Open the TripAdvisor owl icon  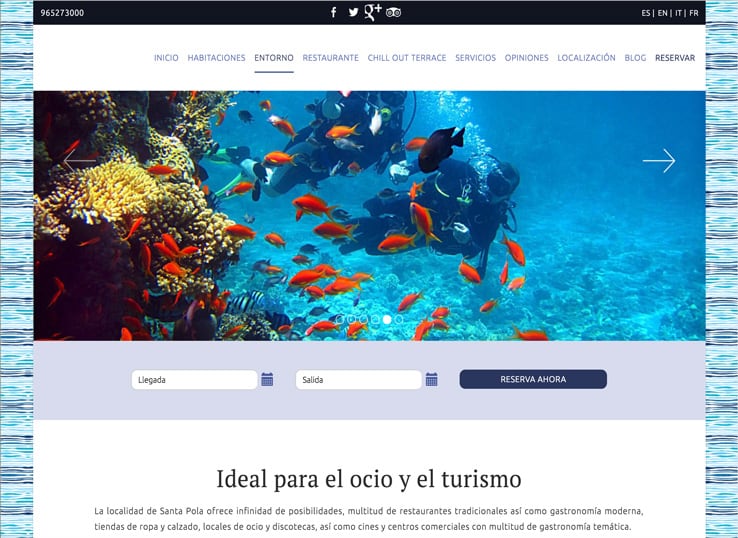point(393,13)
